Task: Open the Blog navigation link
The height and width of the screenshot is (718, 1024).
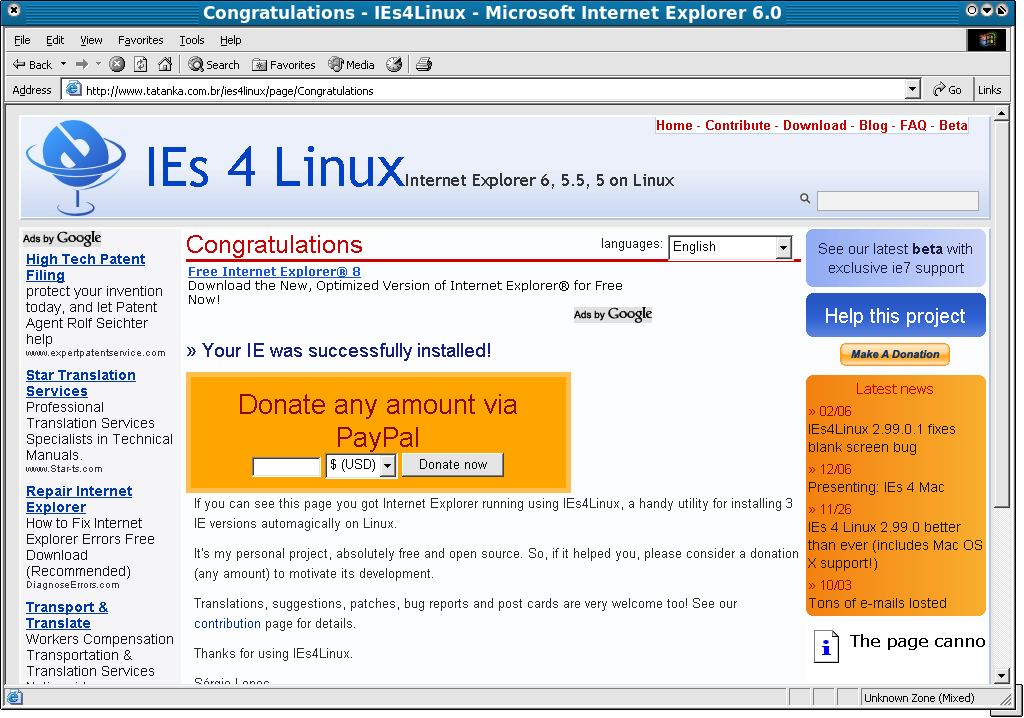Action: (873, 125)
